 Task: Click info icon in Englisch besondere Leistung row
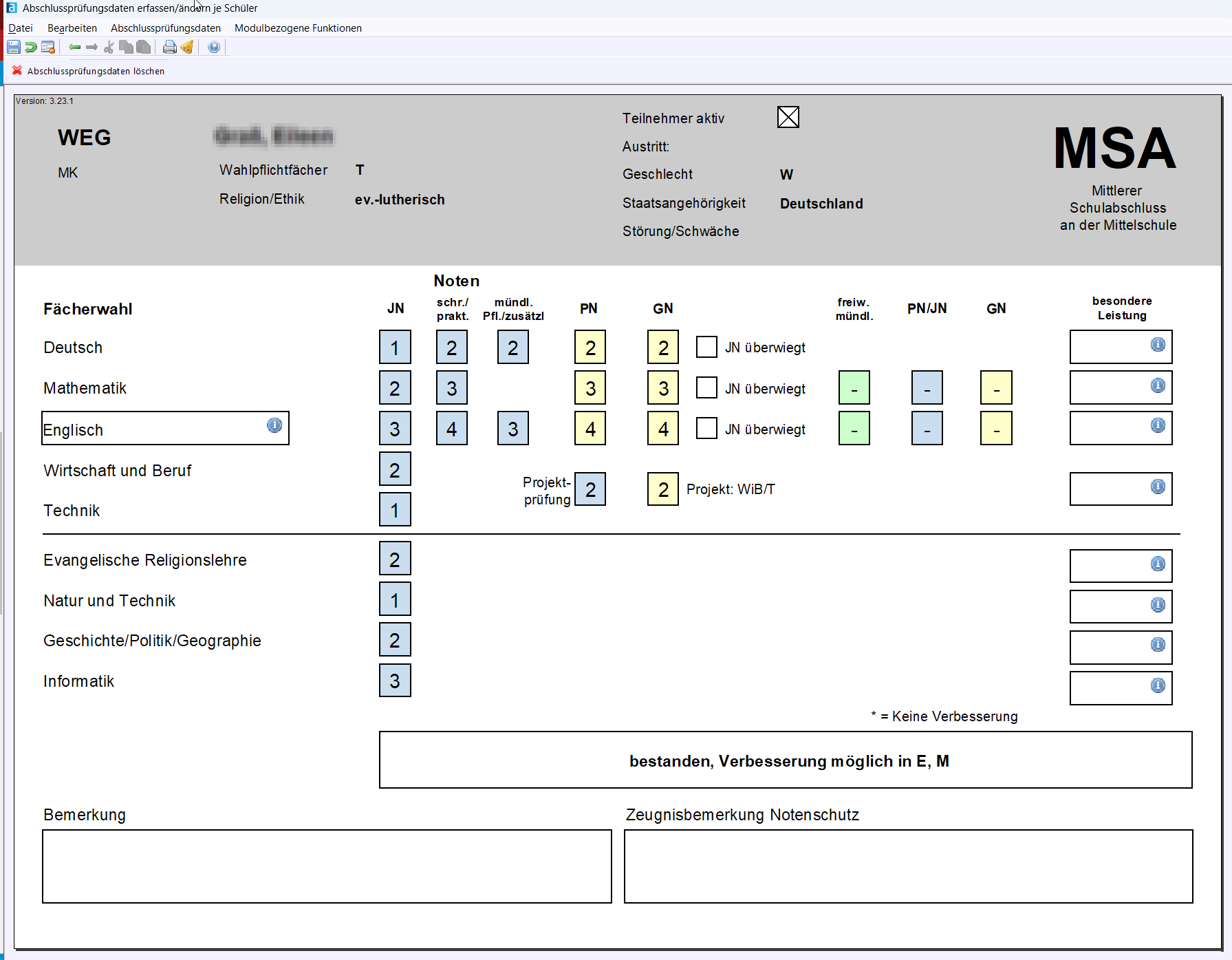click(x=1158, y=425)
